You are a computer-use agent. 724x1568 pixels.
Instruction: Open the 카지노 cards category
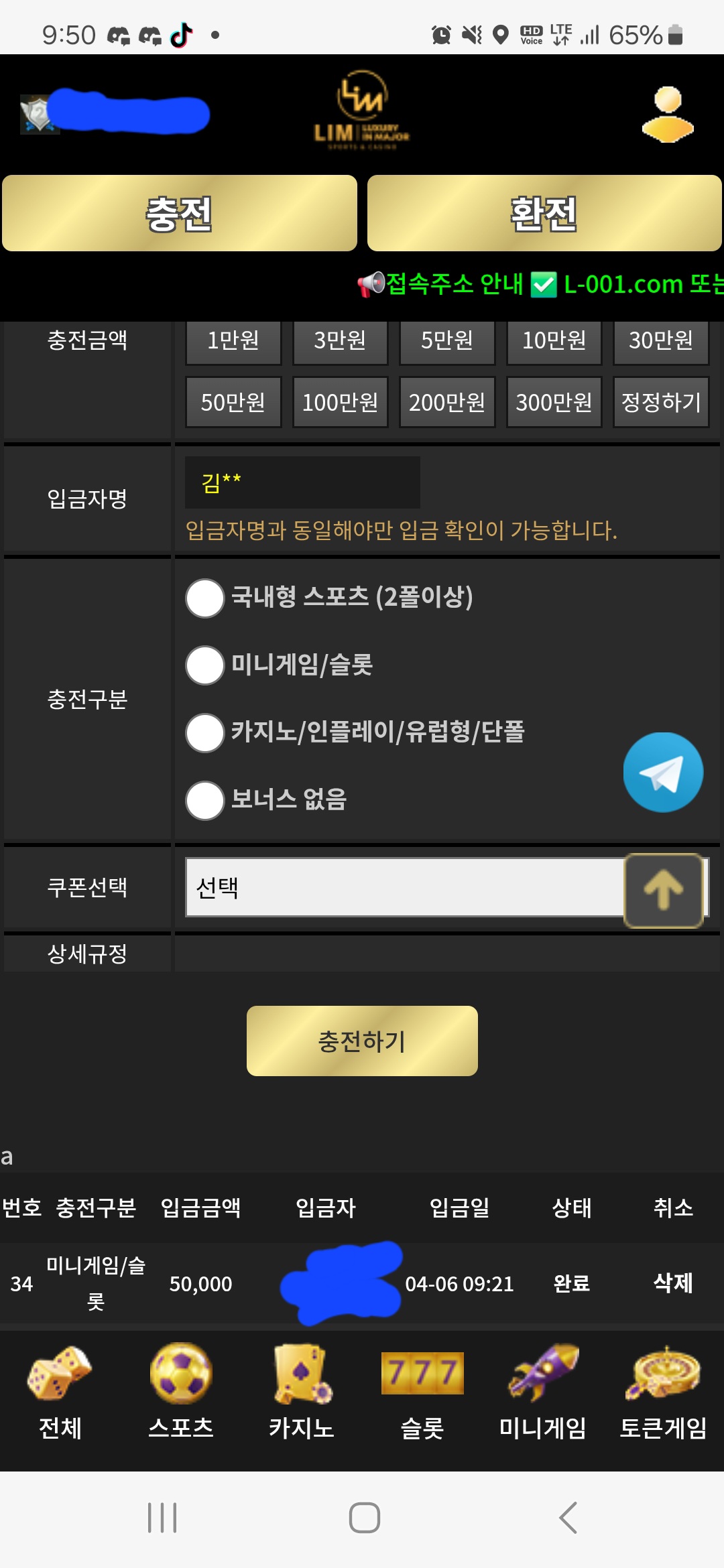[x=302, y=1392]
